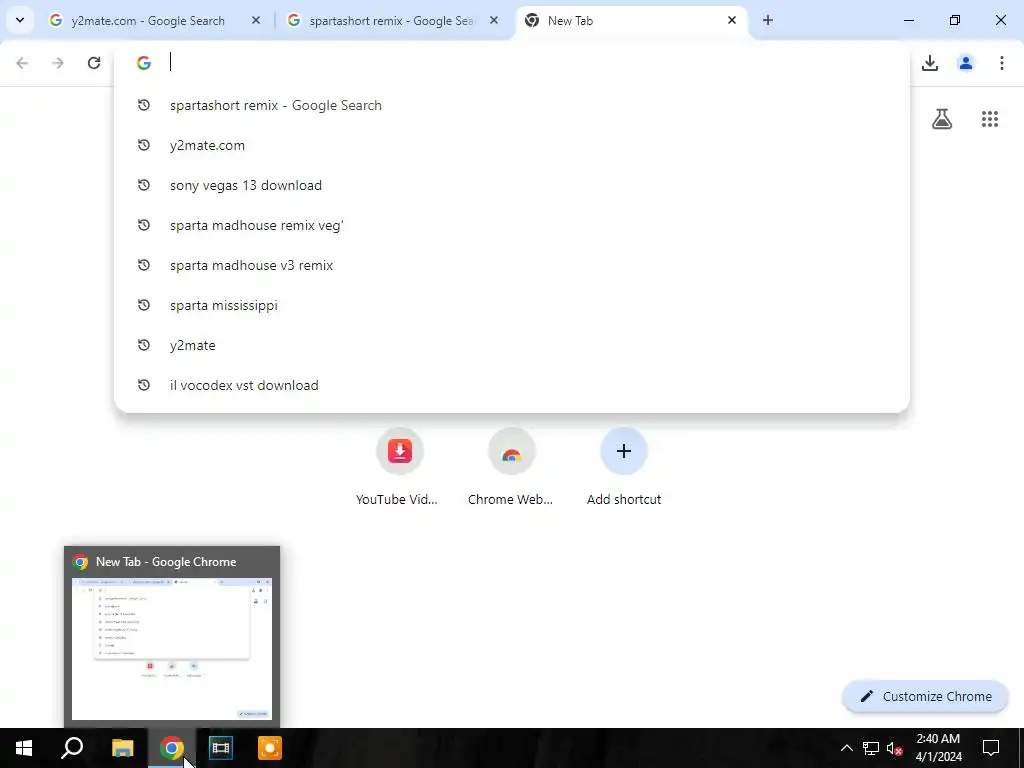The height and width of the screenshot is (768, 1024).
Task: Open the Chrome profile avatar
Action: point(966,63)
